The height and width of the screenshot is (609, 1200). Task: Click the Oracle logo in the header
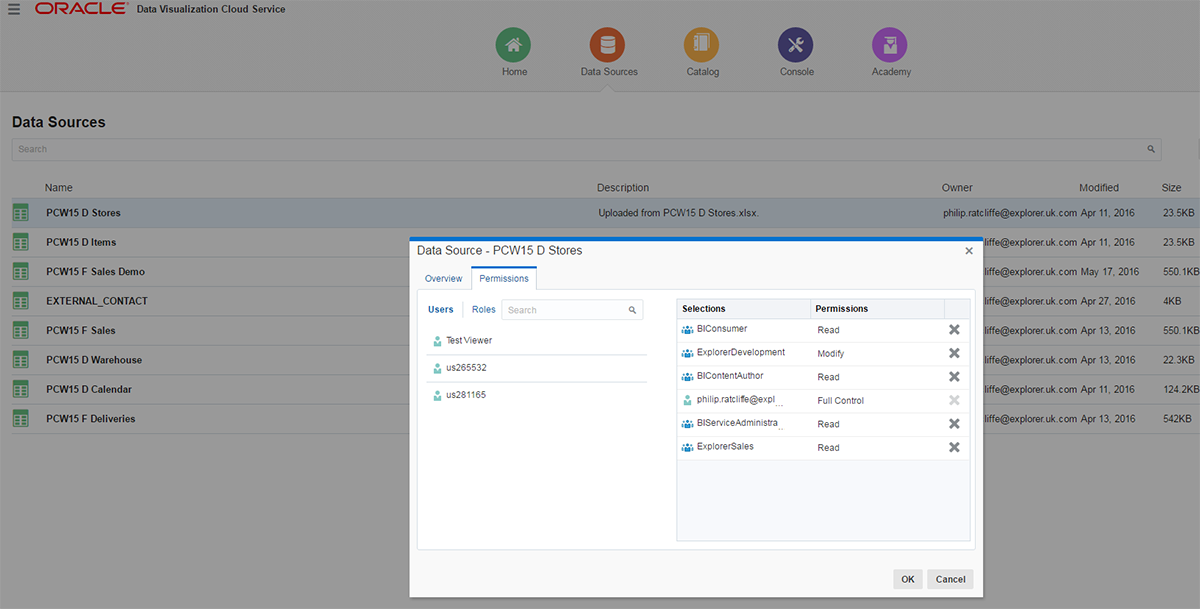tap(81, 9)
